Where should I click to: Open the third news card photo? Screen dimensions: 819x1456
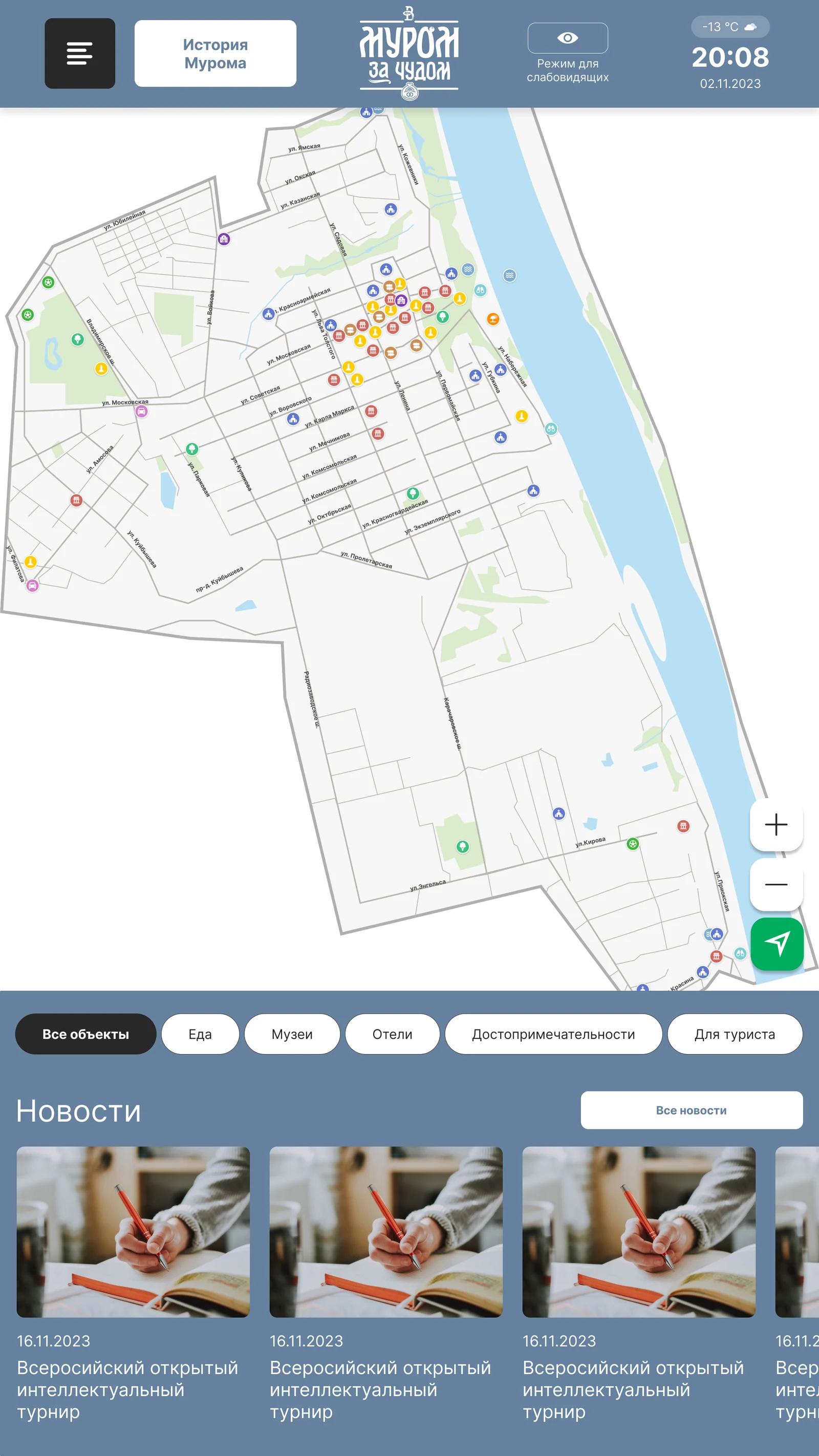pos(639,1232)
